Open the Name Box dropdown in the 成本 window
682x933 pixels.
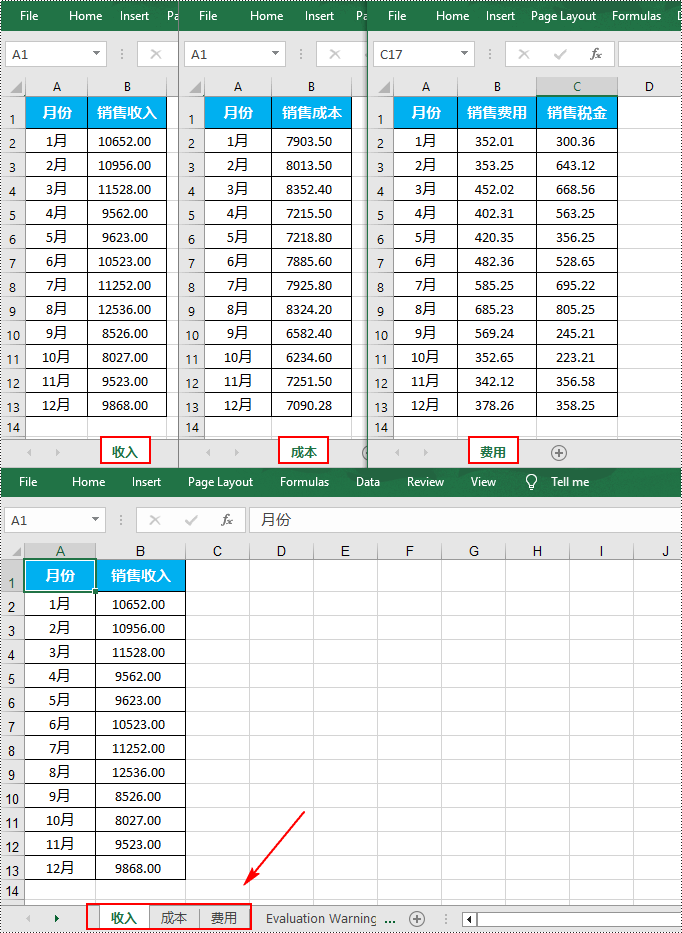275,55
